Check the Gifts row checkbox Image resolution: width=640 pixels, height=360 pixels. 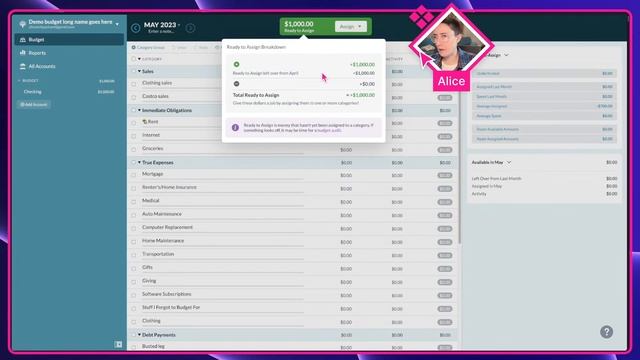click(133, 268)
